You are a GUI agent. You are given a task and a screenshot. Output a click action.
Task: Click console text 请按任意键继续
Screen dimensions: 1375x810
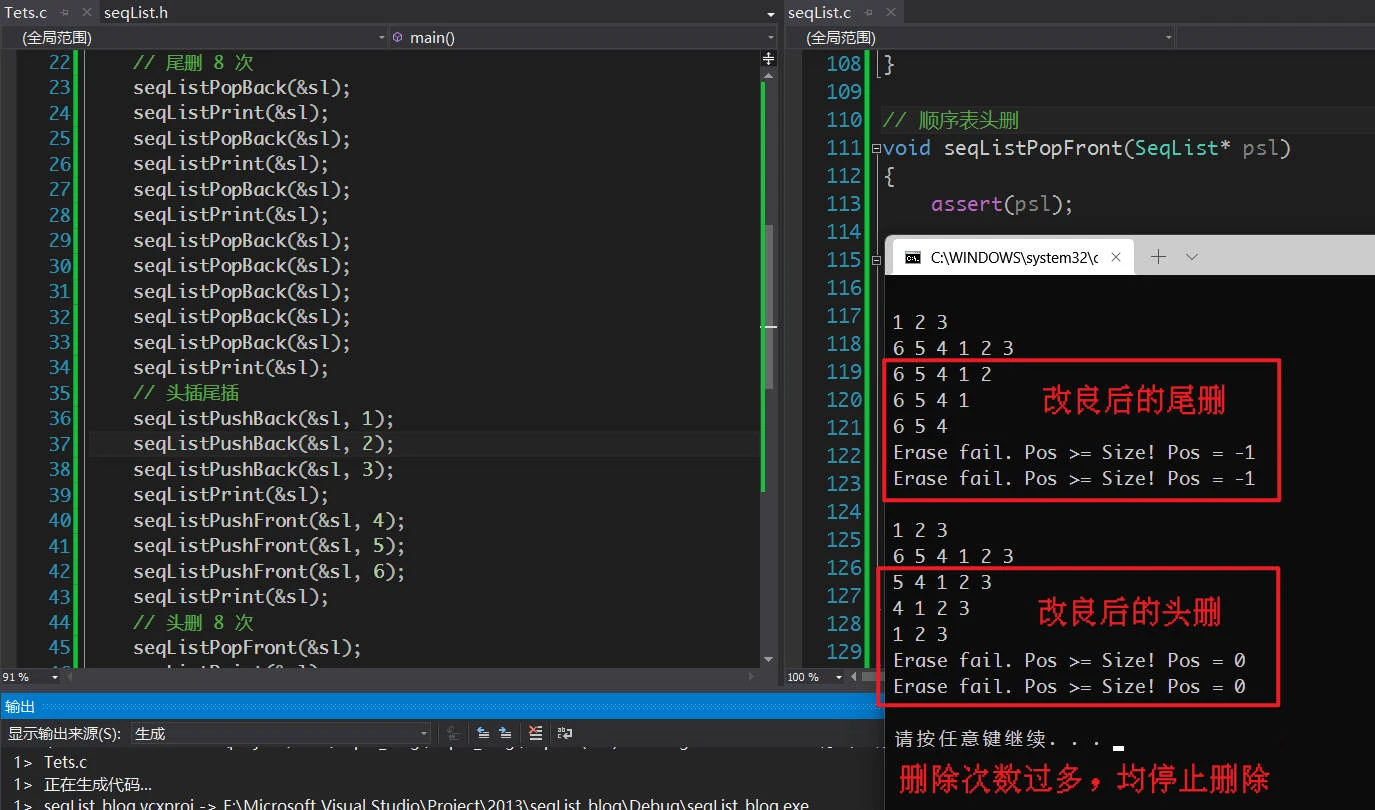998,741
